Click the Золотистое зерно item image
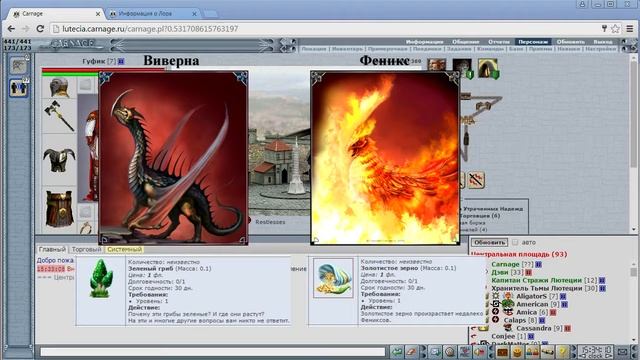The height and width of the screenshot is (360, 640). (333, 278)
